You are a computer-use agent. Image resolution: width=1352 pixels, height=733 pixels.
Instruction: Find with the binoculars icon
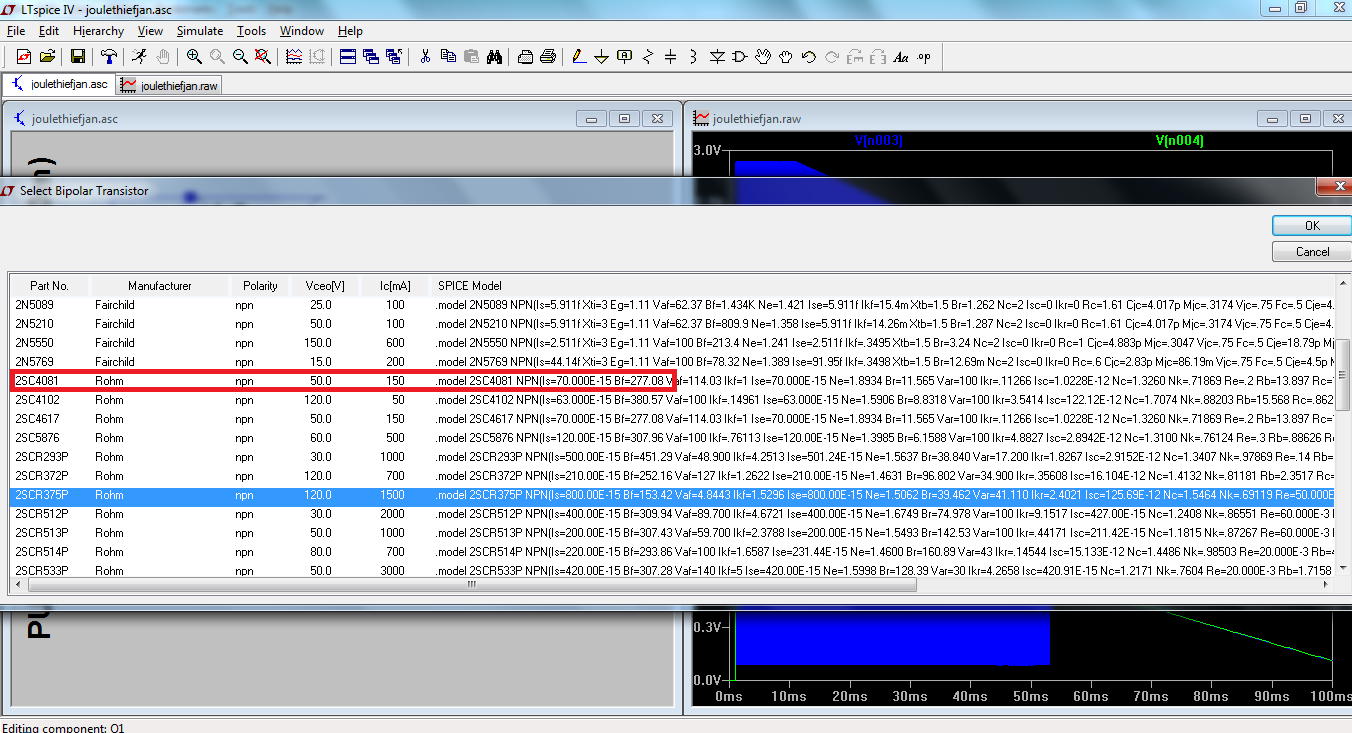click(494, 56)
